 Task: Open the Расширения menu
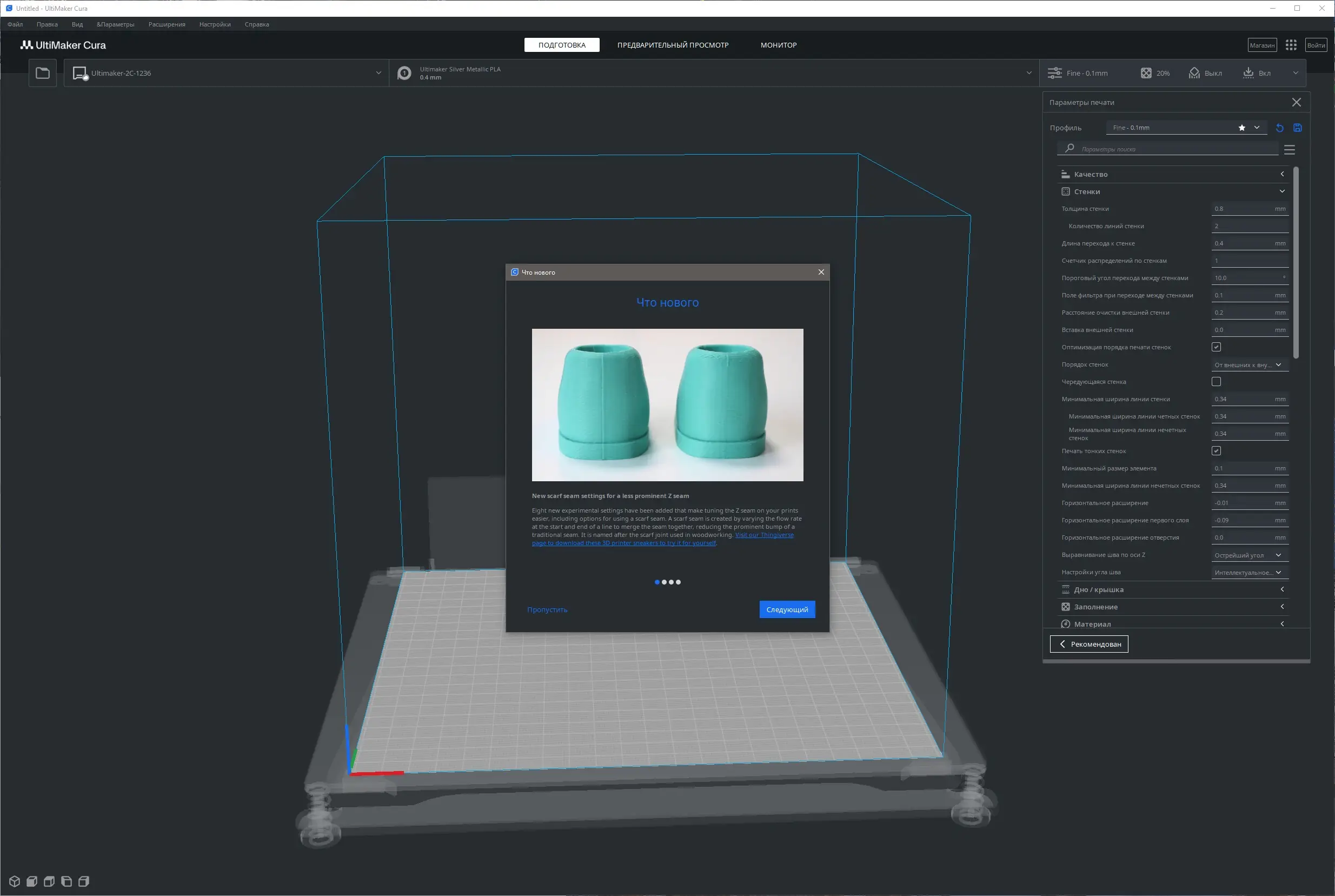click(166, 24)
